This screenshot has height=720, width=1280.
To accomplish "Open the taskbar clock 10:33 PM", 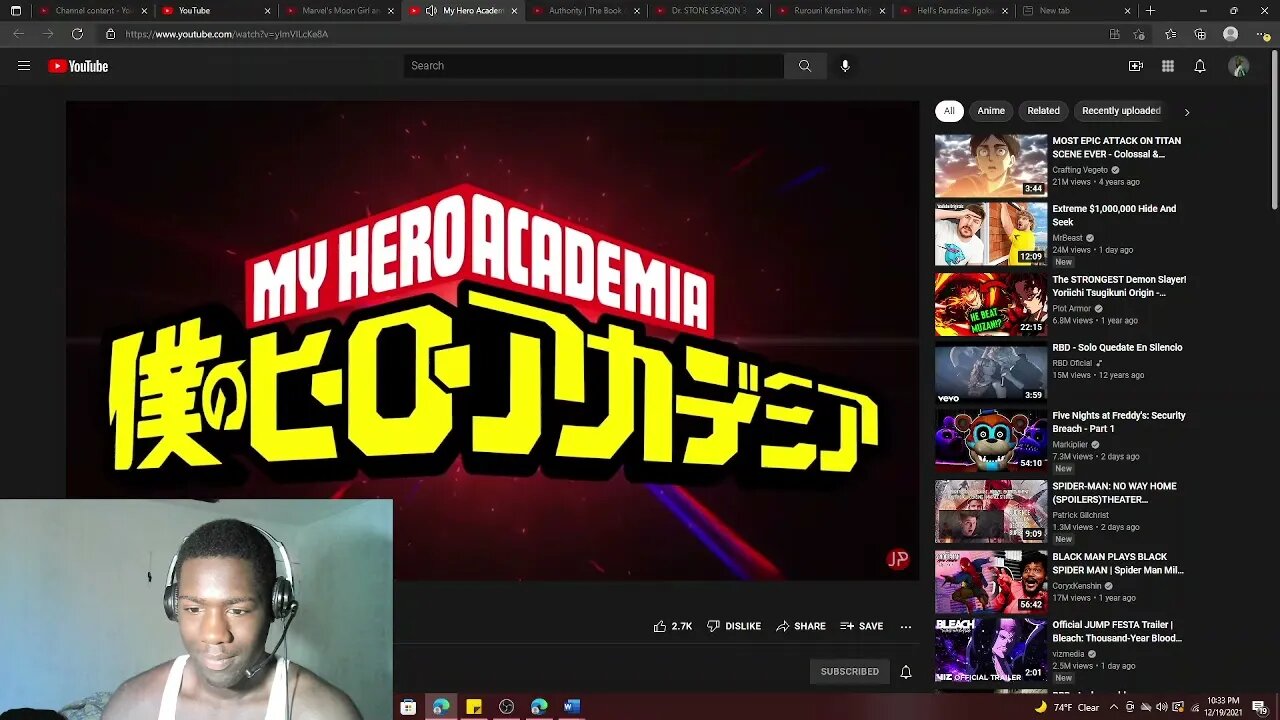I will click(x=1222, y=707).
